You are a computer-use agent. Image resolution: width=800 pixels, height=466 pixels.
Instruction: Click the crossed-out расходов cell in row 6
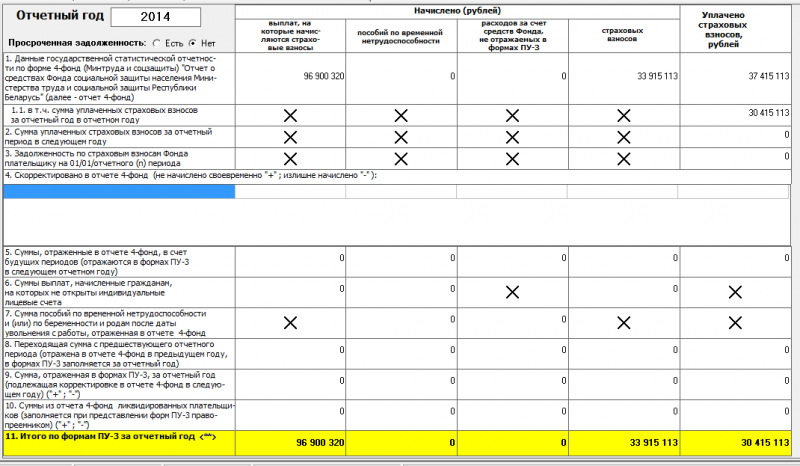click(x=512, y=292)
